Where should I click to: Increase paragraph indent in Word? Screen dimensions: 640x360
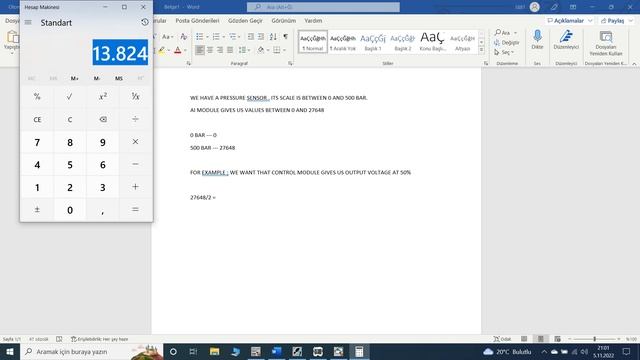pyautogui.click(x=261, y=37)
